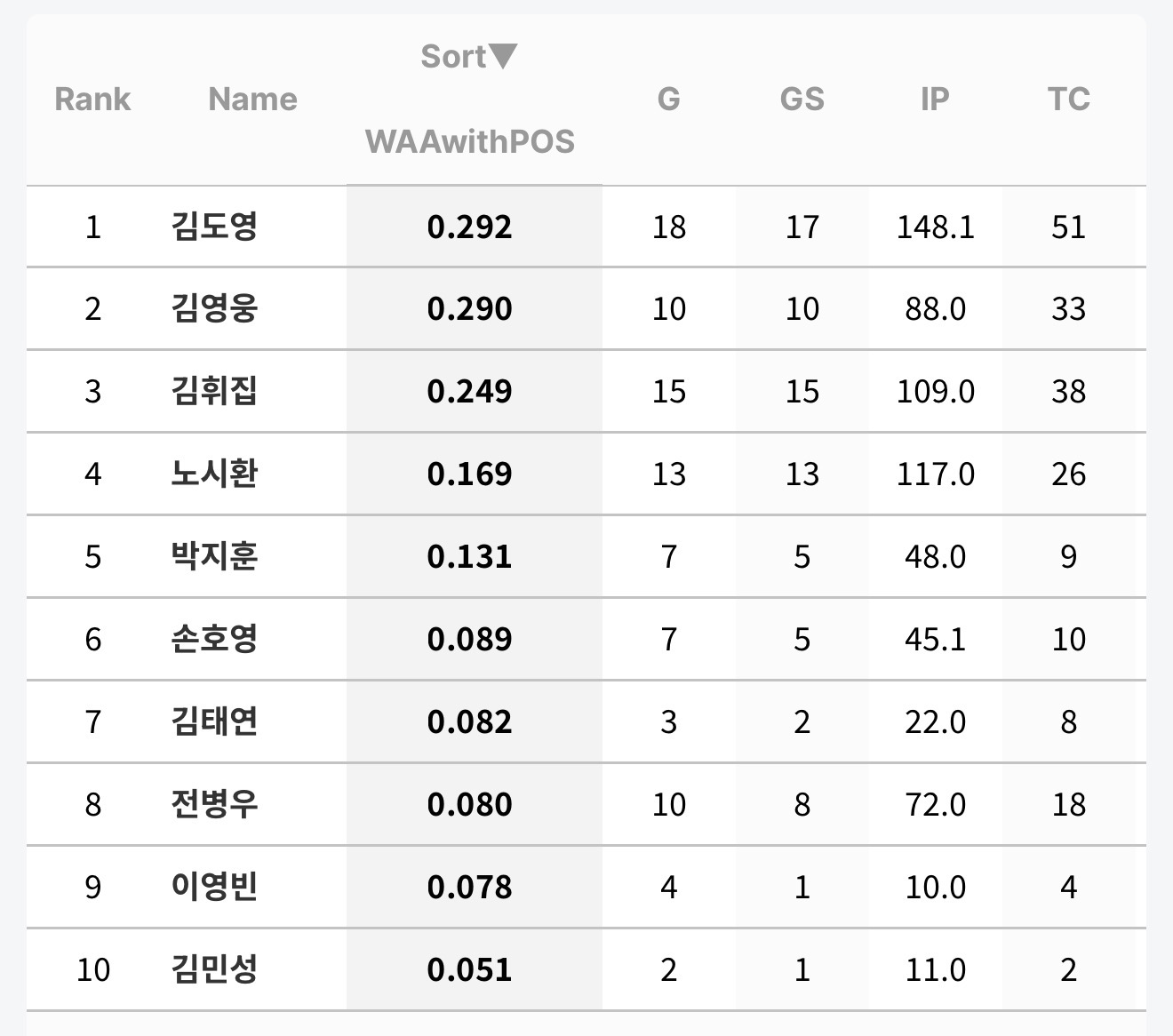Open player 김휘집 profile link
This screenshot has height=1036, width=1173.
coord(214,392)
